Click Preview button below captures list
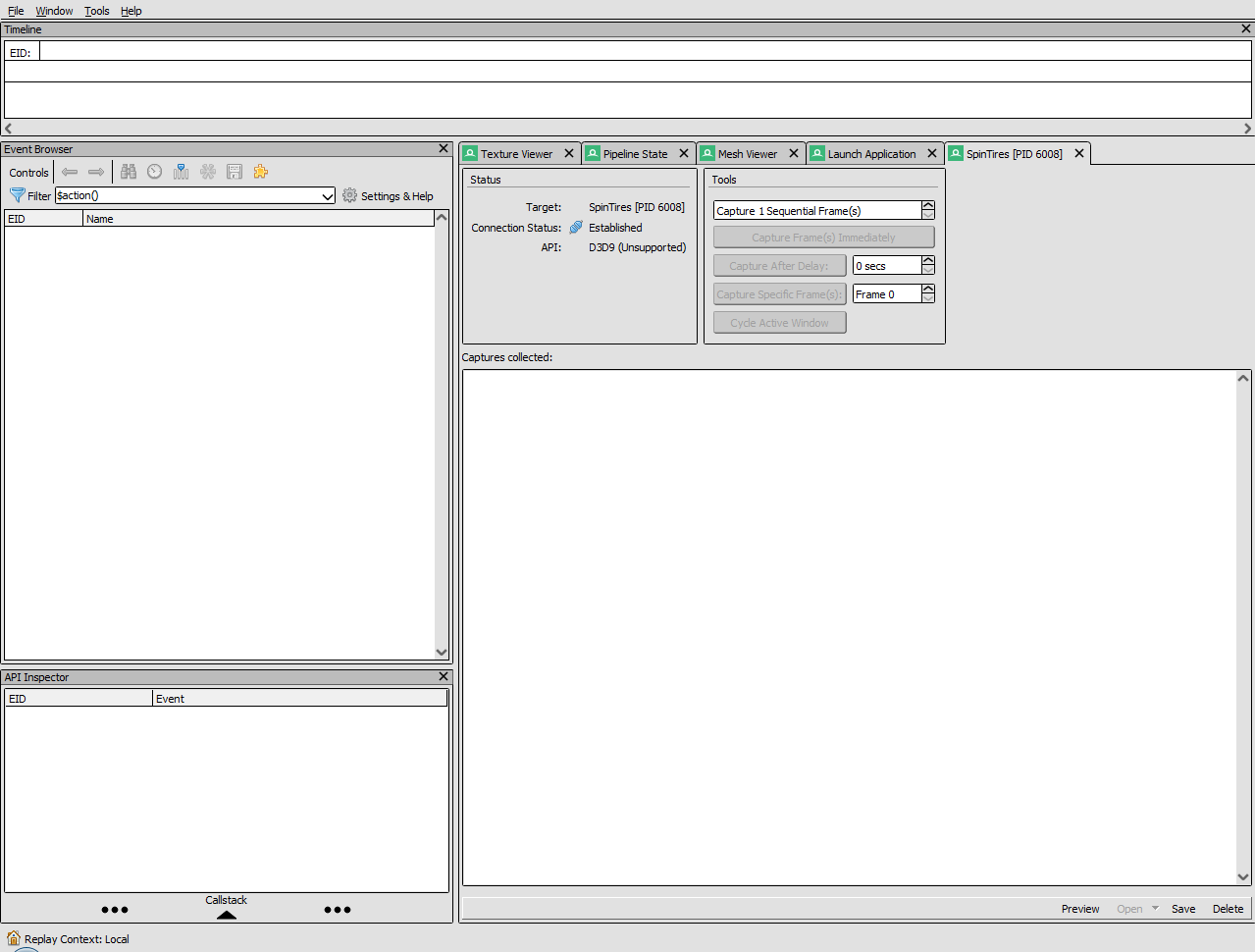The width and height of the screenshot is (1255, 952). point(1080,909)
